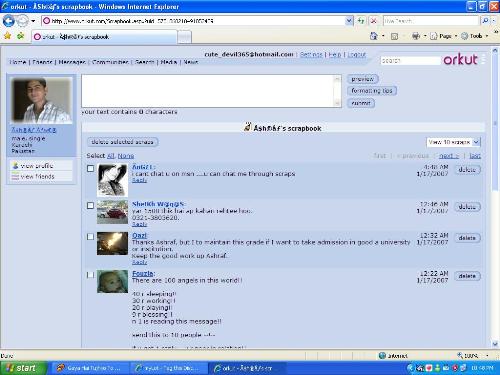Open the address bar history dropdown
This screenshot has height=375, width=500.
coord(349,21)
